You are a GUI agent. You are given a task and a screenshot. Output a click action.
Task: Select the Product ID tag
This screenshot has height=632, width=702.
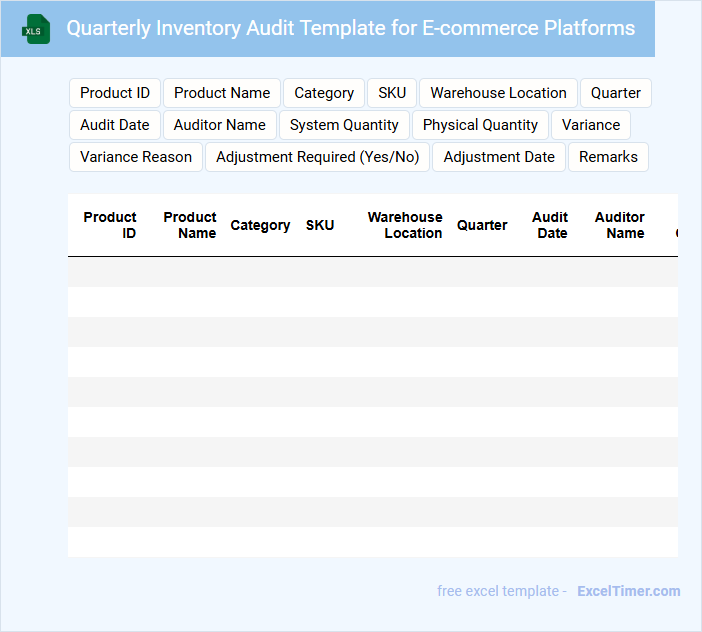(115, 93)
